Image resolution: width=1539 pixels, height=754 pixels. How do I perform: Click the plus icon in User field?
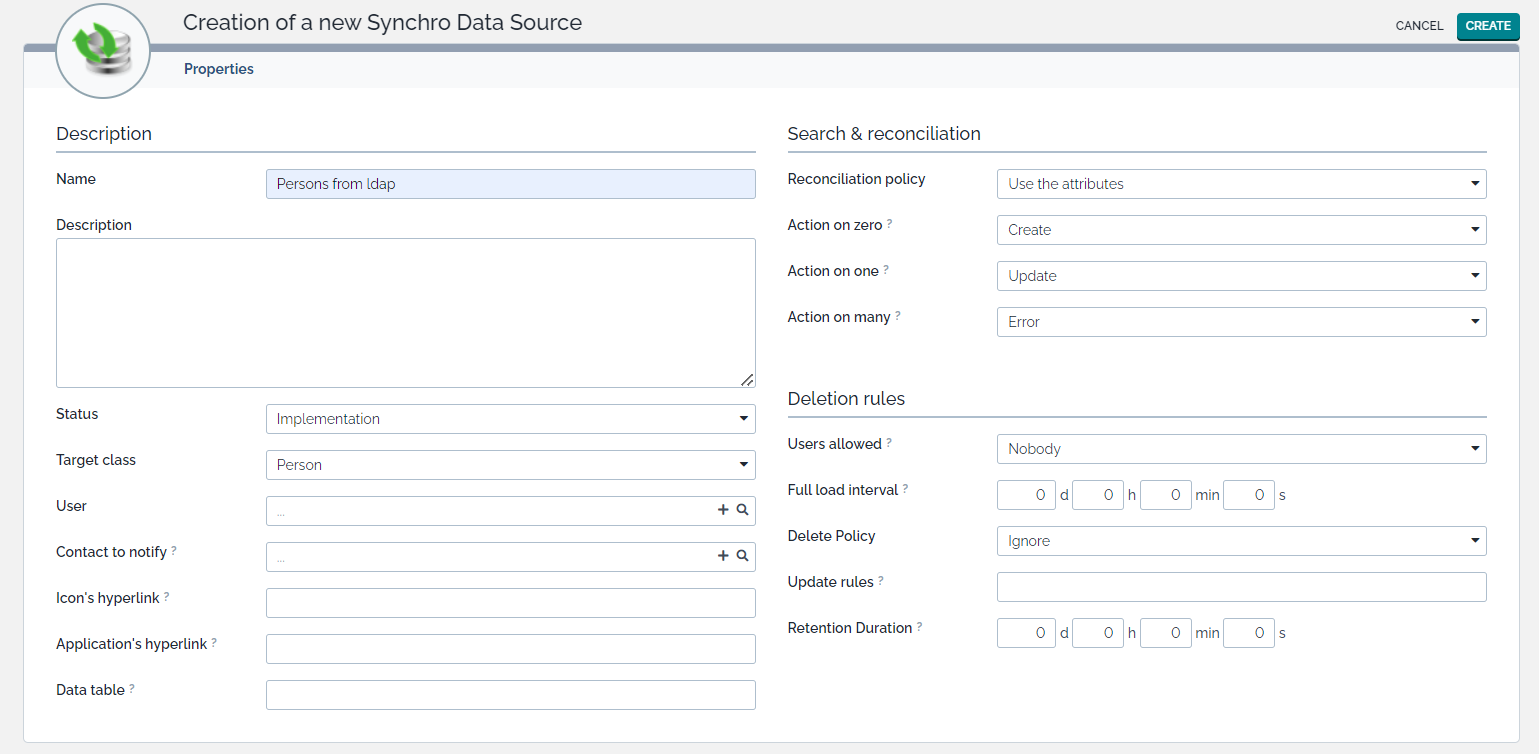click(x=723, y=510)
